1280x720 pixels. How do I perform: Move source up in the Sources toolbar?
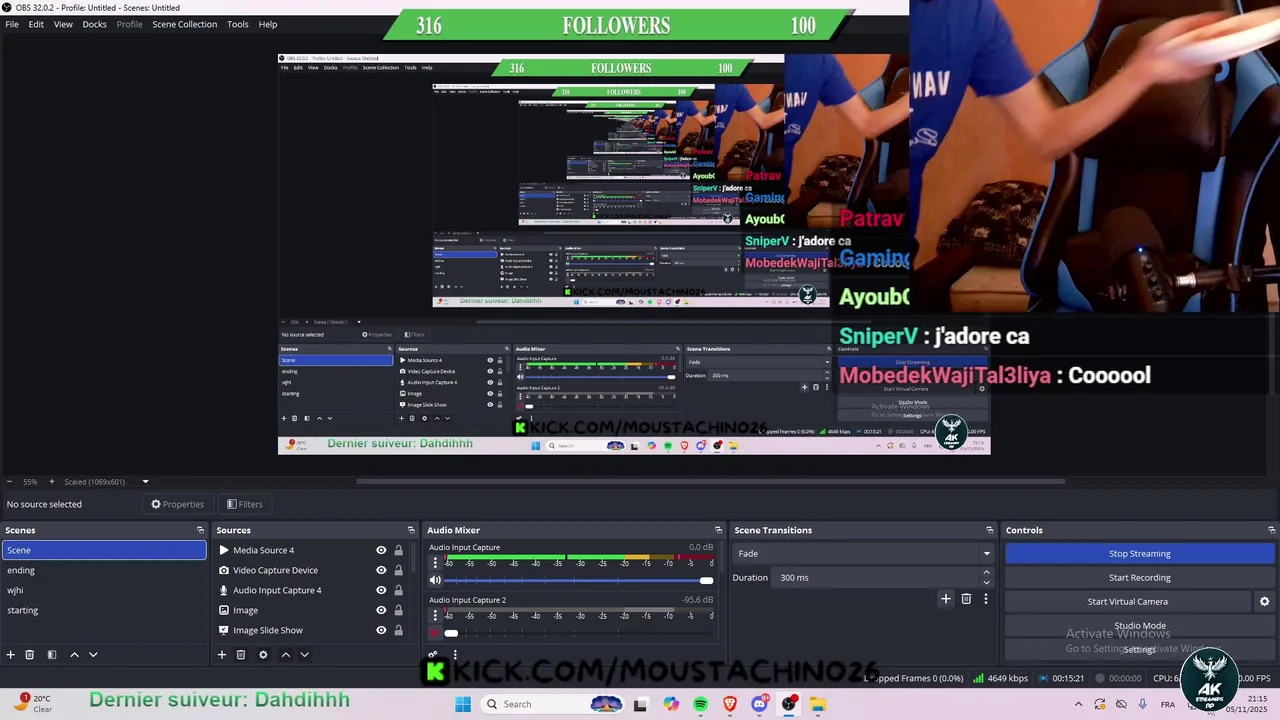point(285,655)
